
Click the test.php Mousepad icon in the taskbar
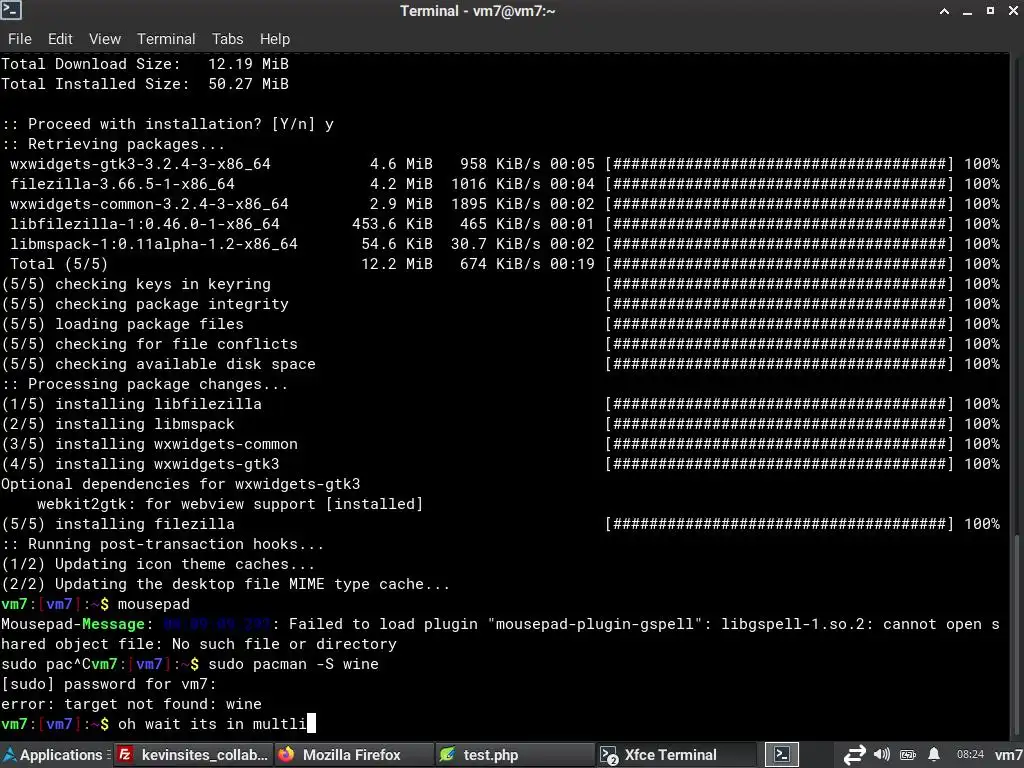click(447, 755)
